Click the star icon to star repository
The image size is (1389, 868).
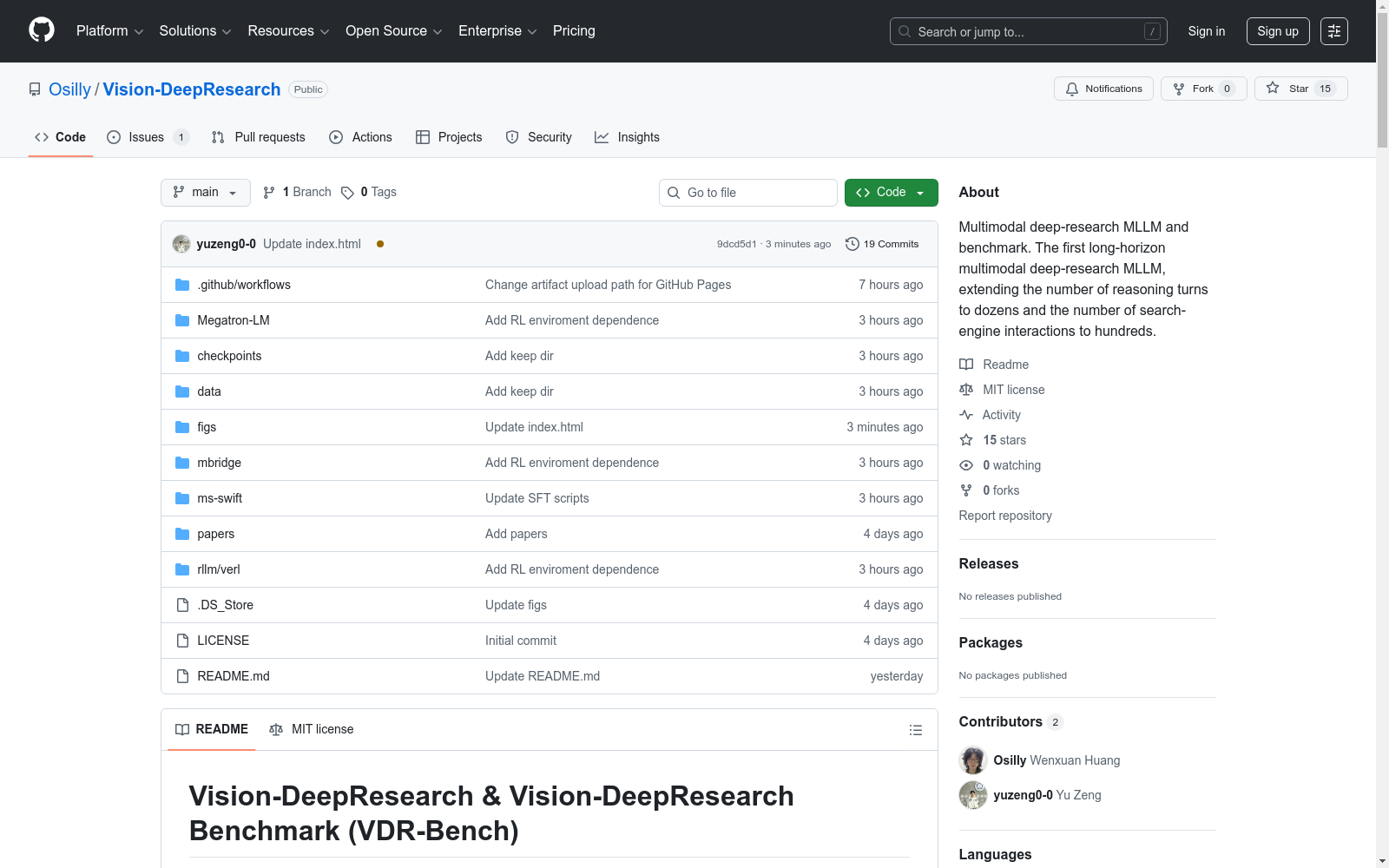pos(1273,88)
